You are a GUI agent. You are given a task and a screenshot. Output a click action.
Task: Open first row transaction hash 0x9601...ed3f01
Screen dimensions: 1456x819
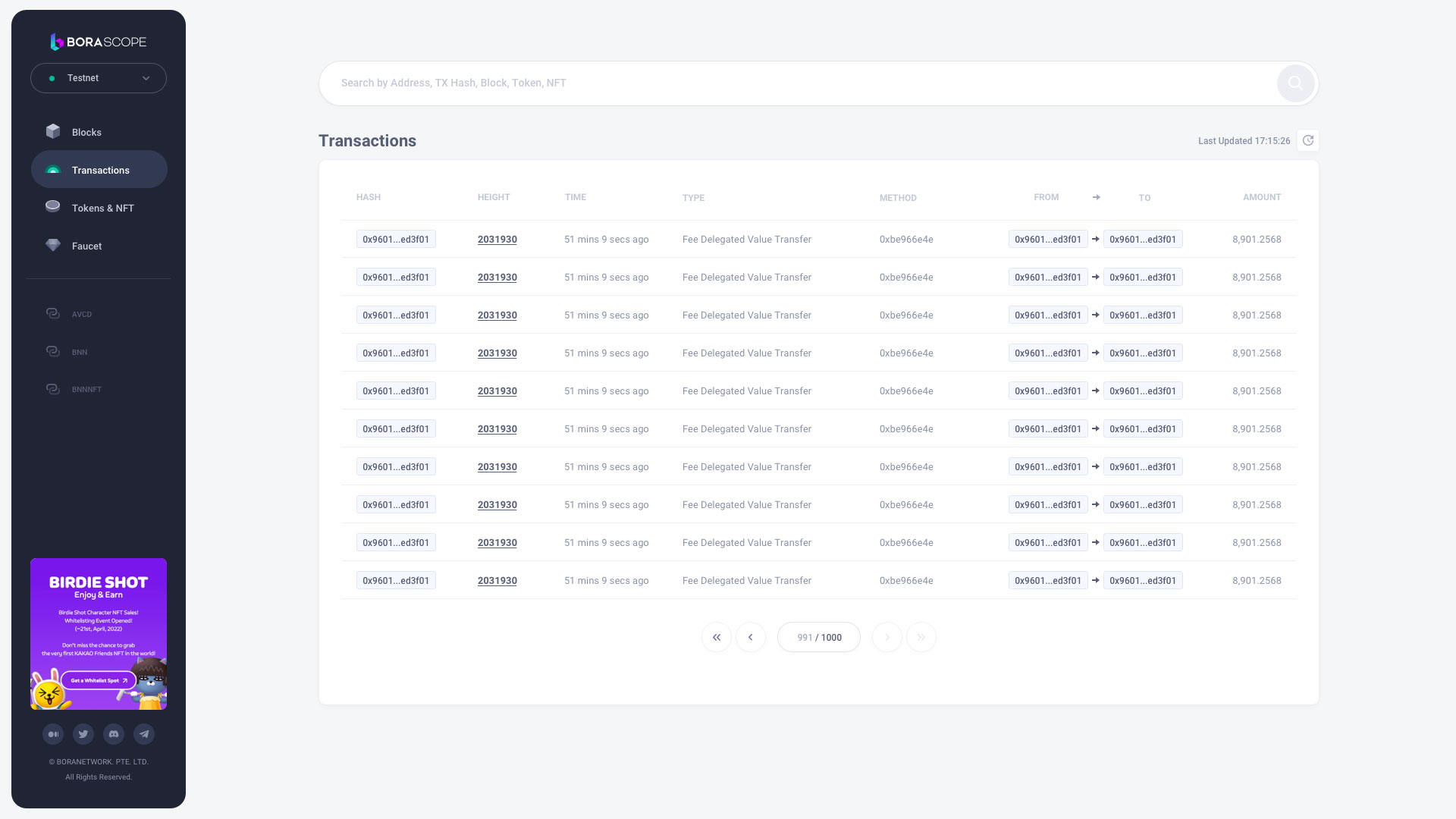[396, 240]
